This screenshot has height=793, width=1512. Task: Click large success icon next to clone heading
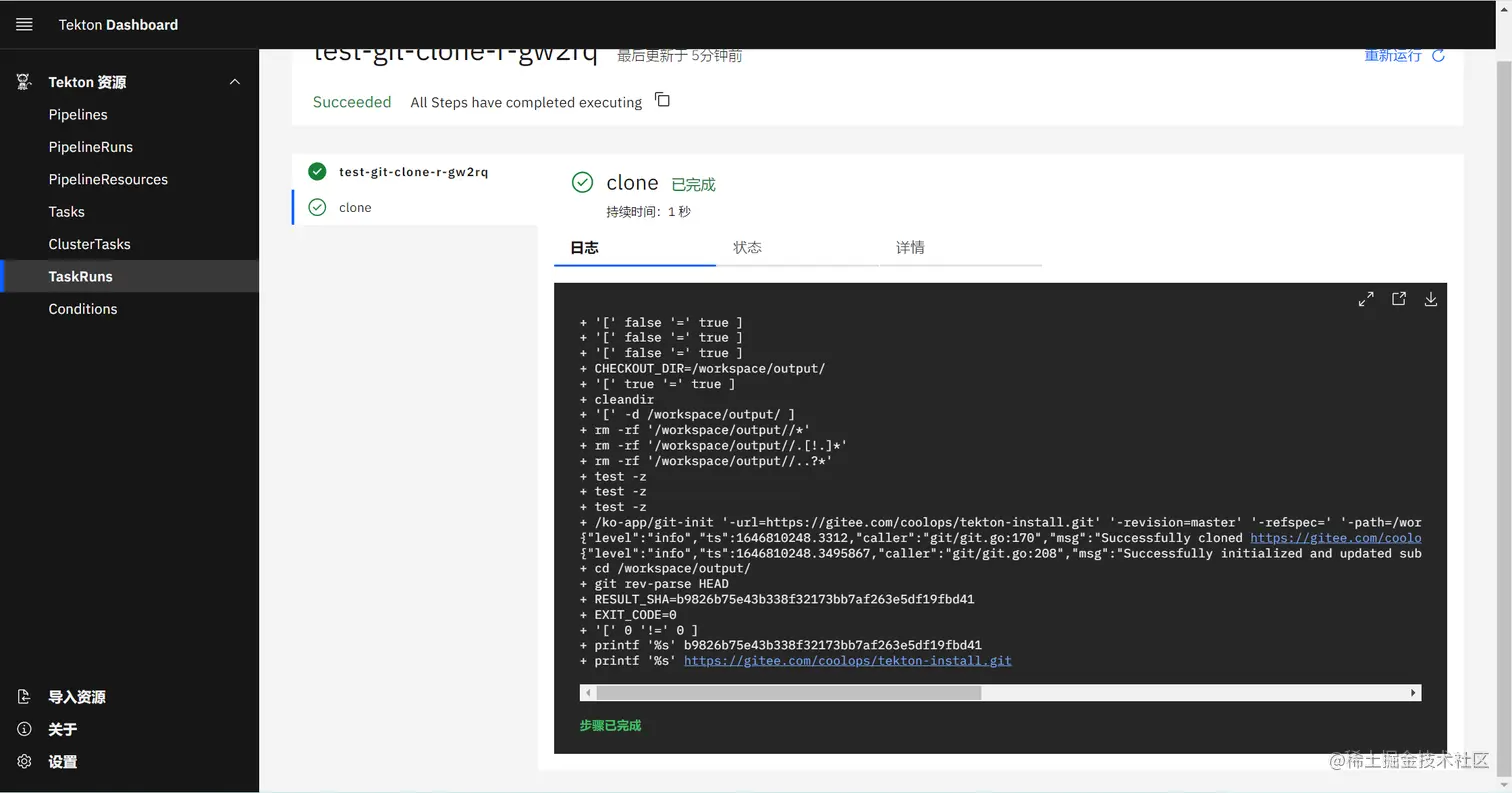[x=582, y=182]
